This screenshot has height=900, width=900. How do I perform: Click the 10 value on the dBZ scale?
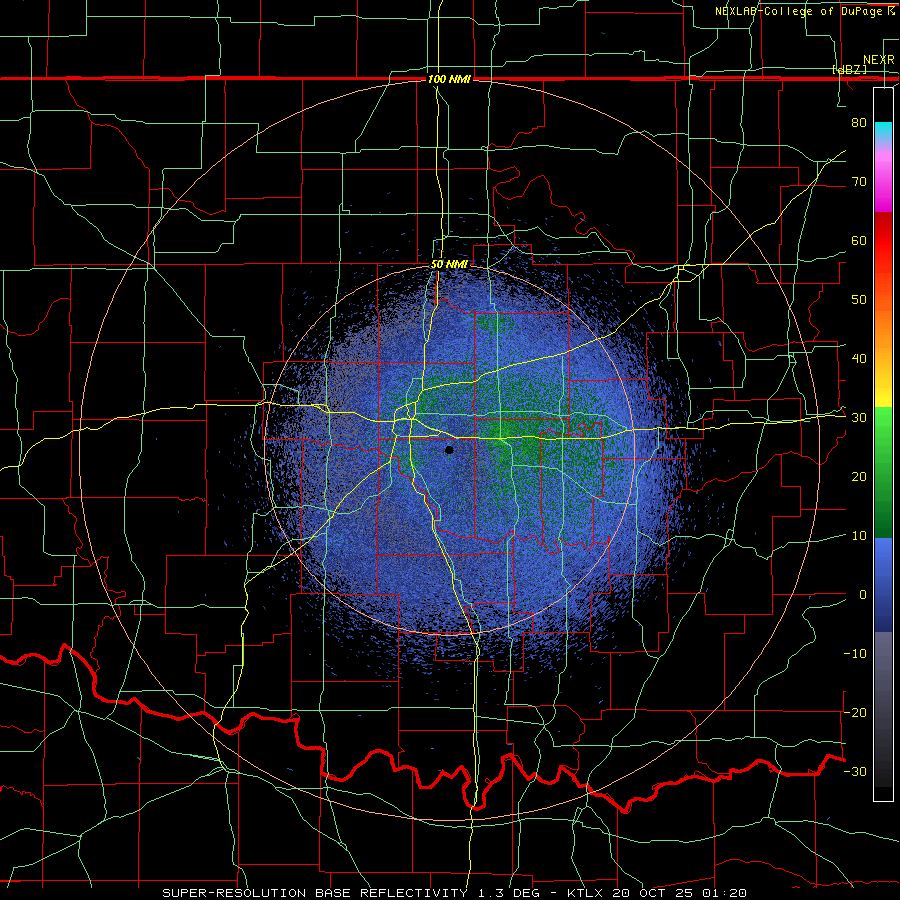(x=859, y=536)
